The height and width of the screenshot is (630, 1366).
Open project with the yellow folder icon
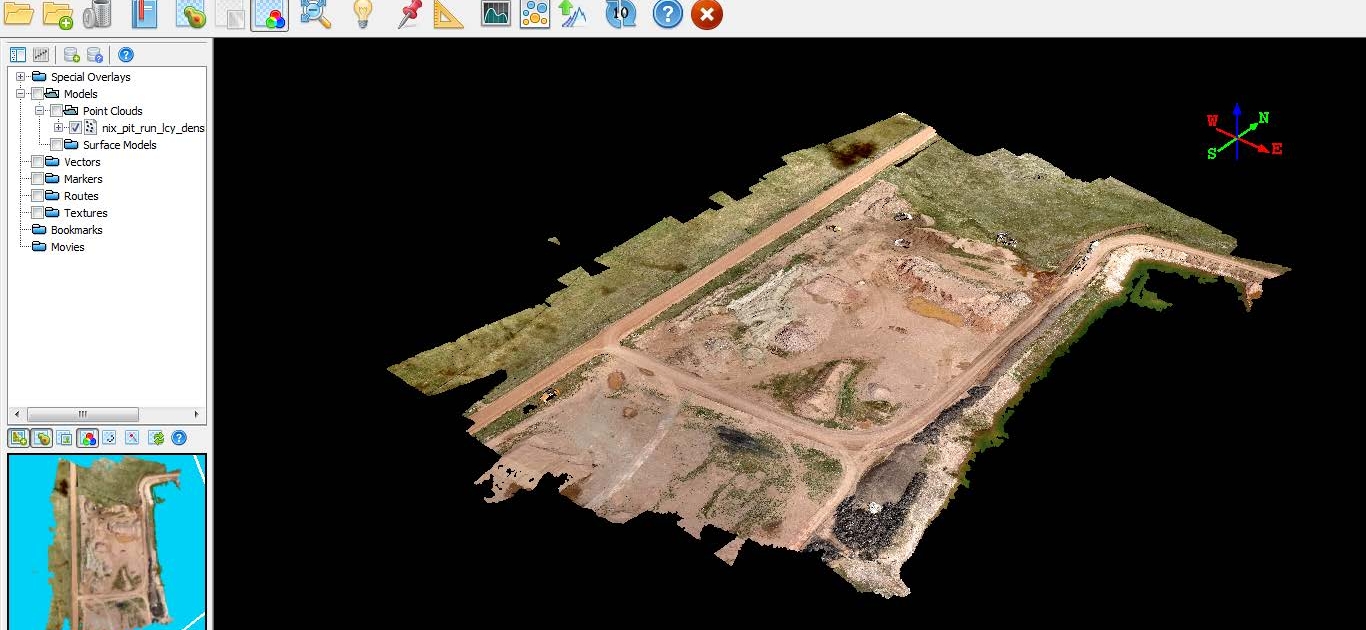tap(18, 14)
